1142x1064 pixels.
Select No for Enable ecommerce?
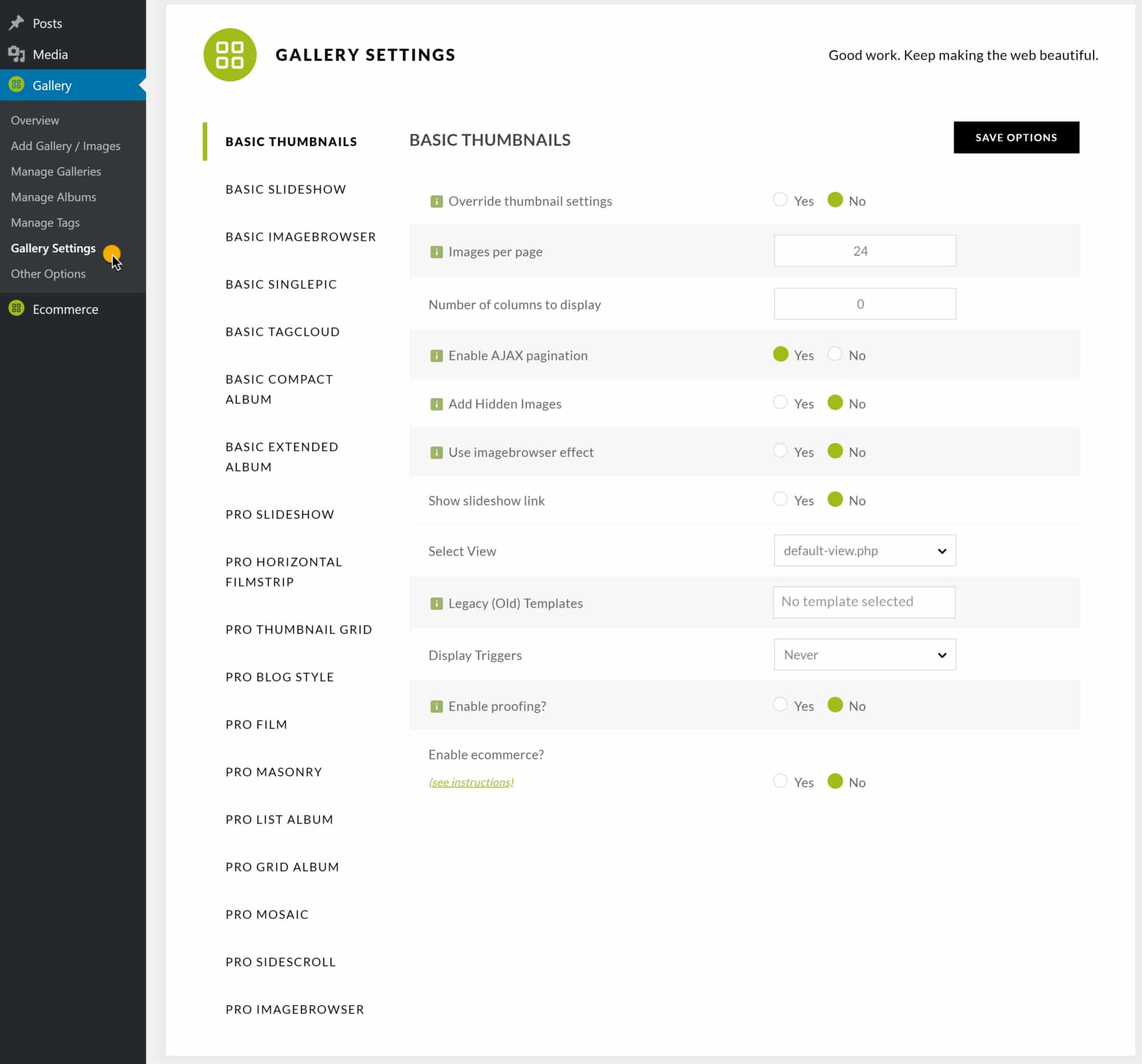click(835, 781)
